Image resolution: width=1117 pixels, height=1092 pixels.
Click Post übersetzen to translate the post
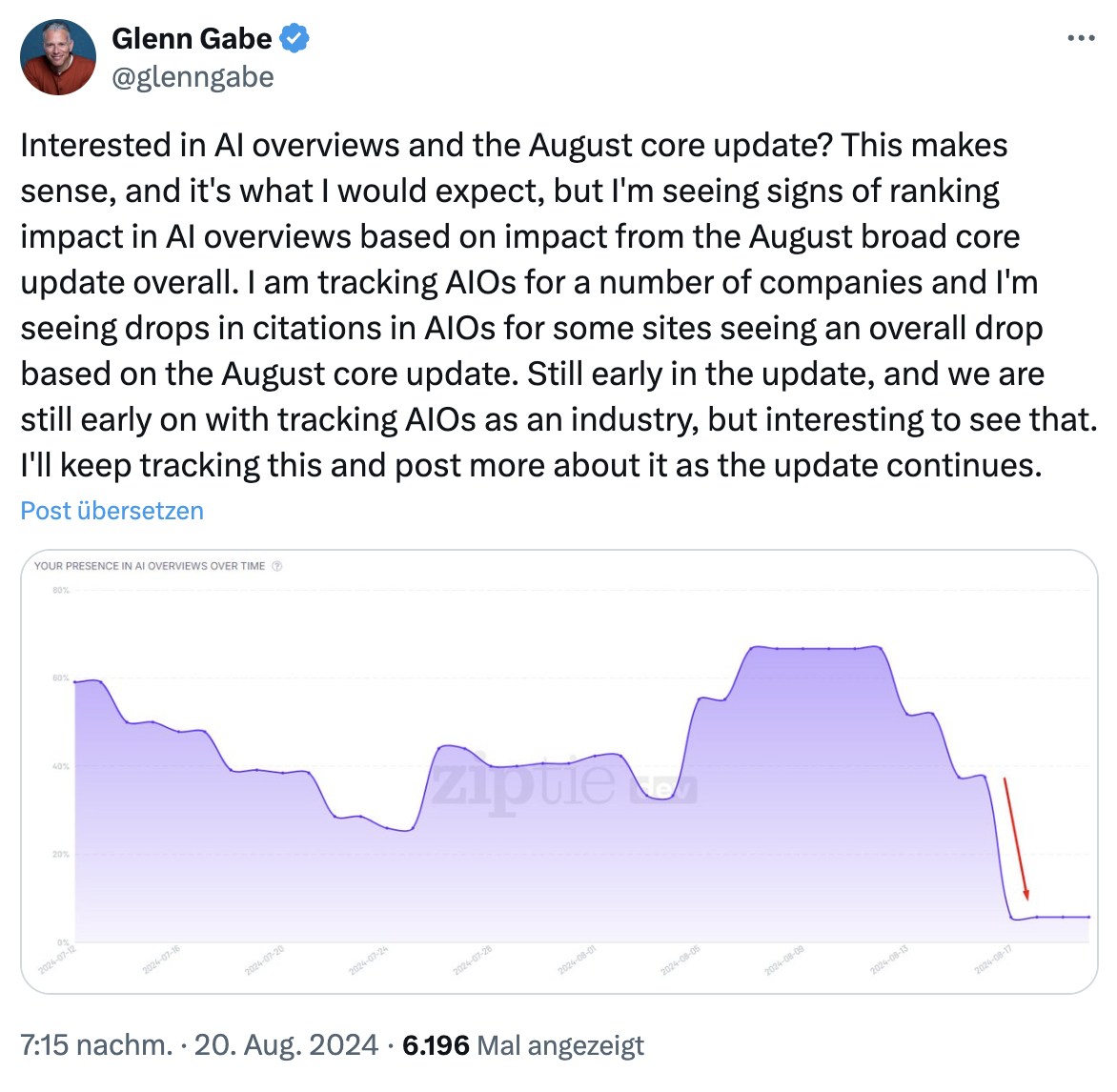(111, 511)
